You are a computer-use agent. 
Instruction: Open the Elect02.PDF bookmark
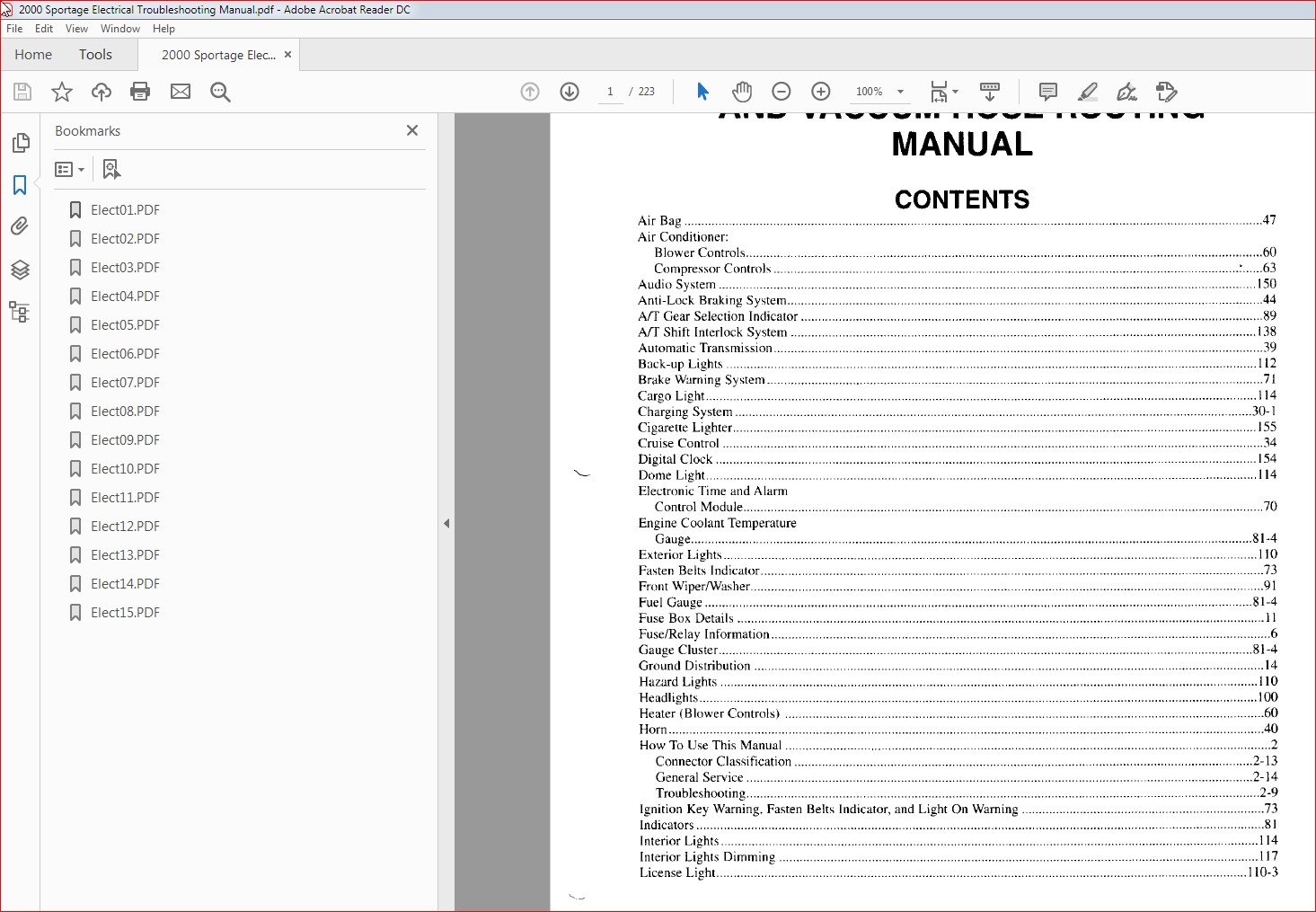coord(125,239)
